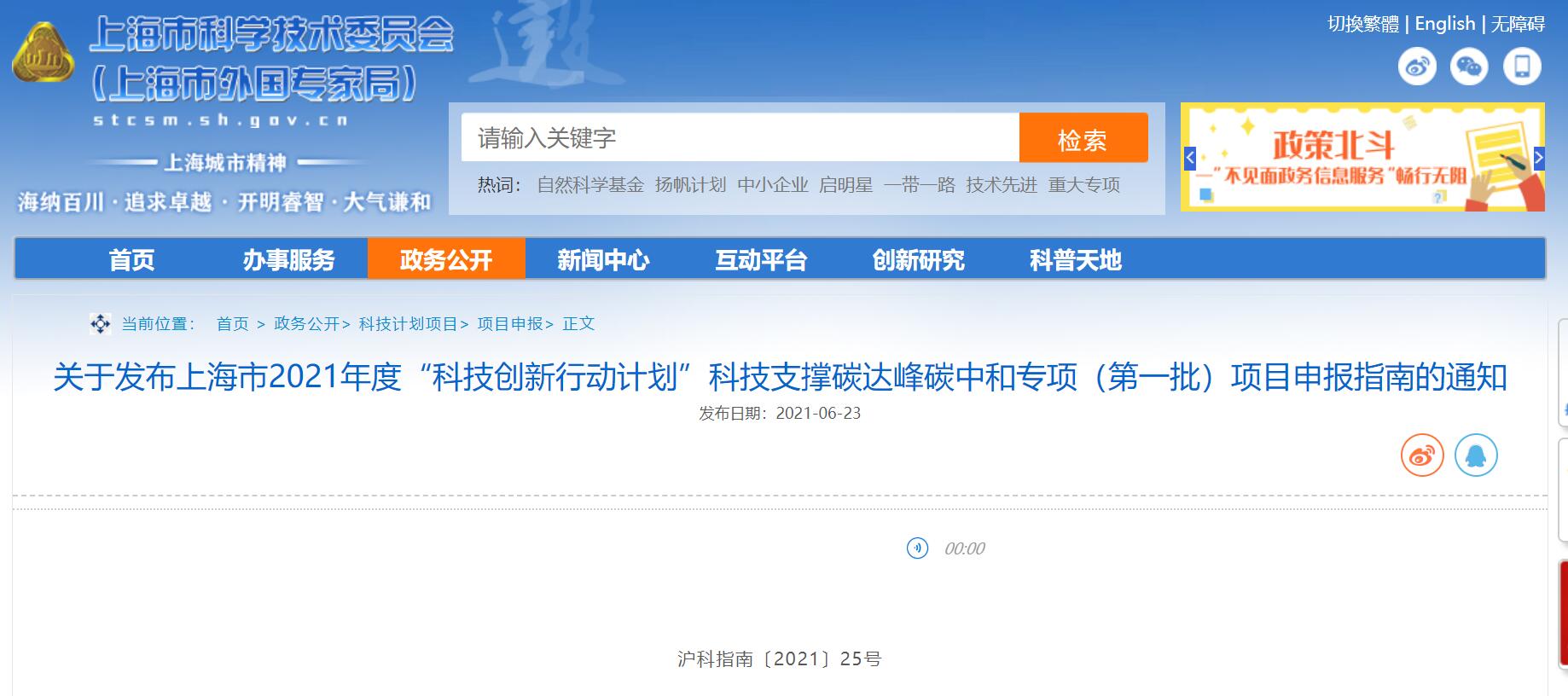
Task: Share article via blue QQ icon
Action: 1475,455
